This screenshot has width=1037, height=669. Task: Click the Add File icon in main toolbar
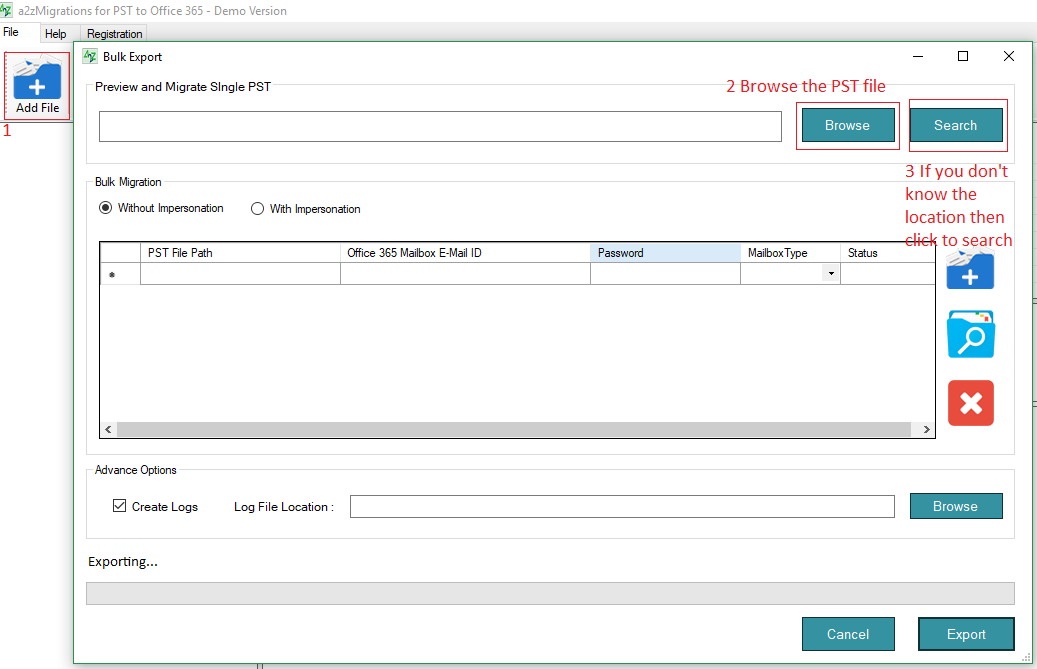pos(37,85)
